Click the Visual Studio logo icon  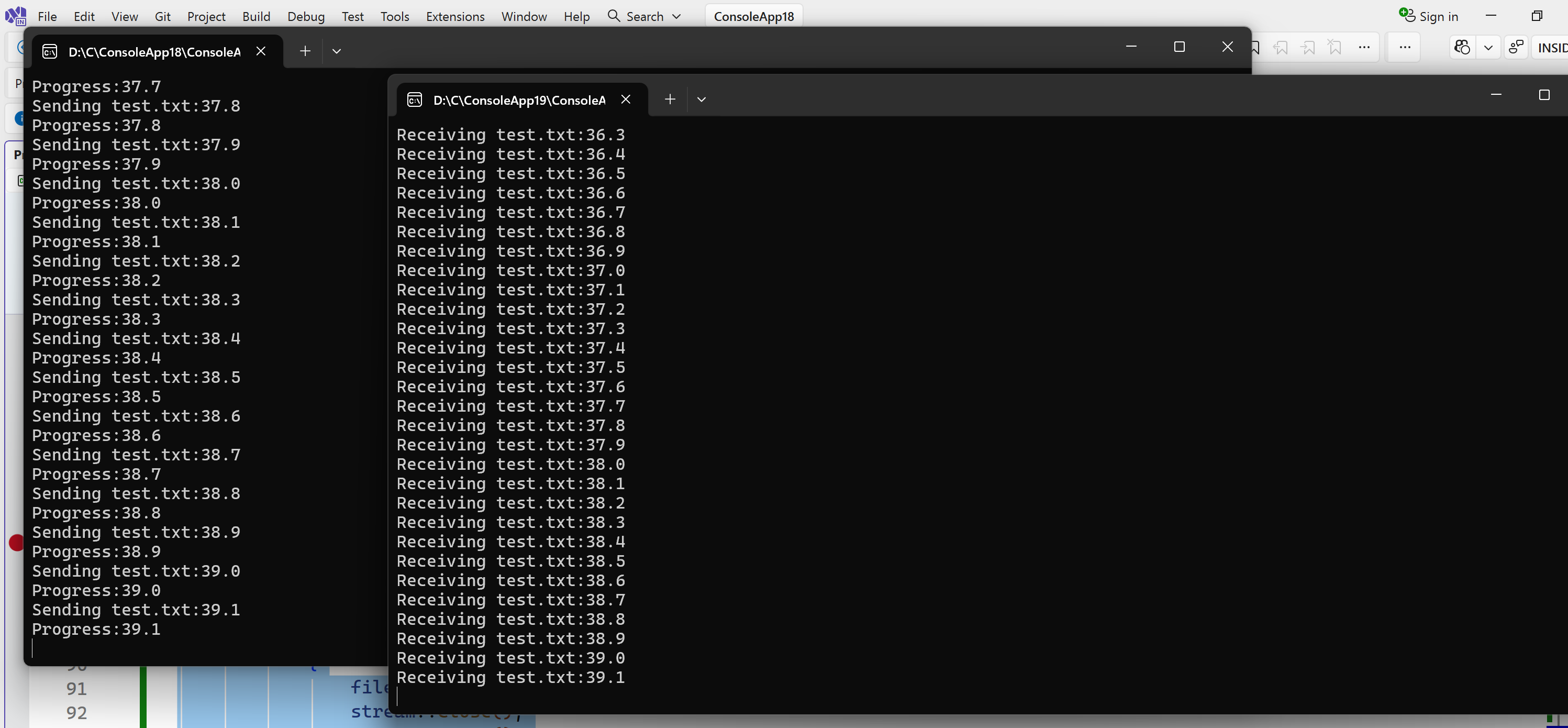[x=15, y=16]
